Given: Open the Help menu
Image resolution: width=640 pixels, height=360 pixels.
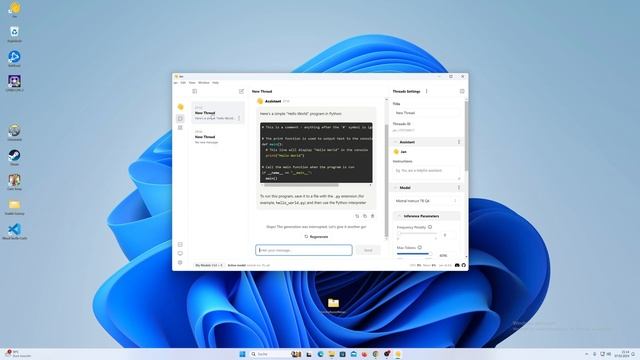Looking at the screenshot, I should [x=216, y=83].
